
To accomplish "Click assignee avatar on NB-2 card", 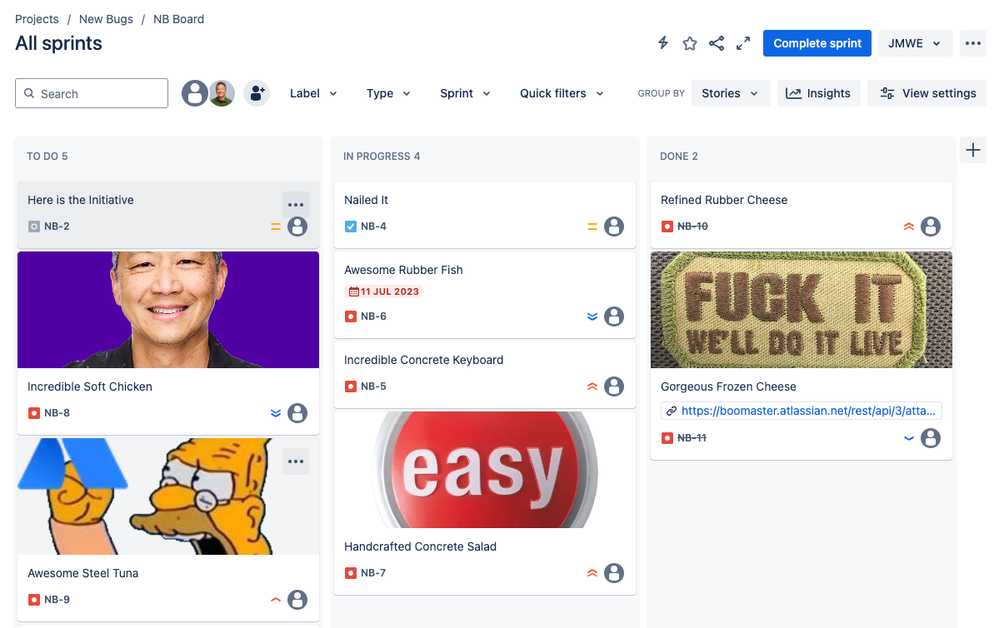I will (298, 226).
